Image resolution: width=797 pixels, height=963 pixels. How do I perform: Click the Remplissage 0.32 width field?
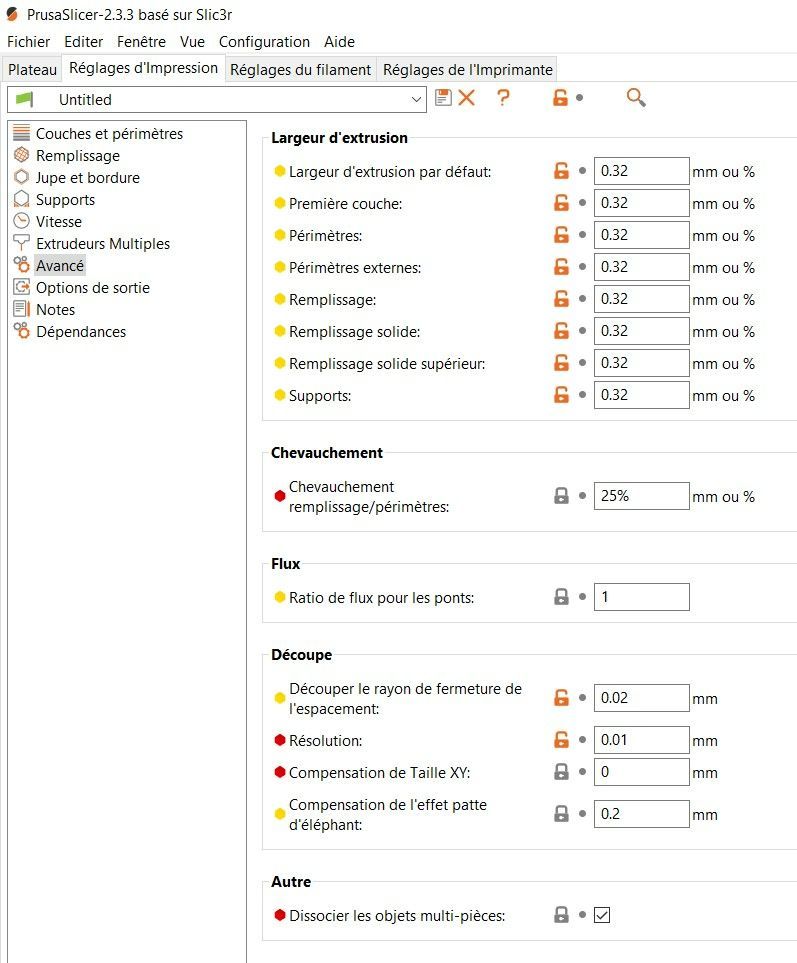tap(641, 298)
